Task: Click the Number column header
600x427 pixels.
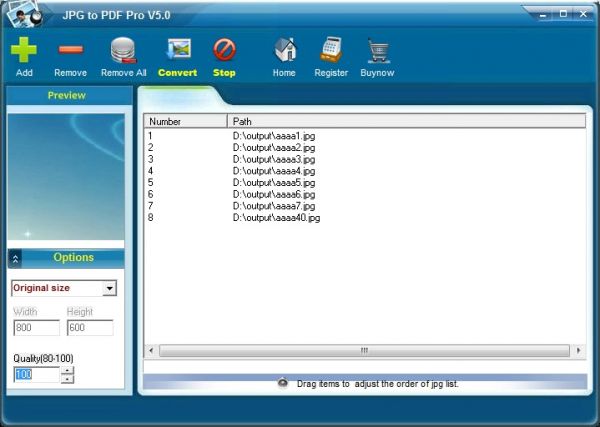Action: pyautogui.click(x=186, y=121)
